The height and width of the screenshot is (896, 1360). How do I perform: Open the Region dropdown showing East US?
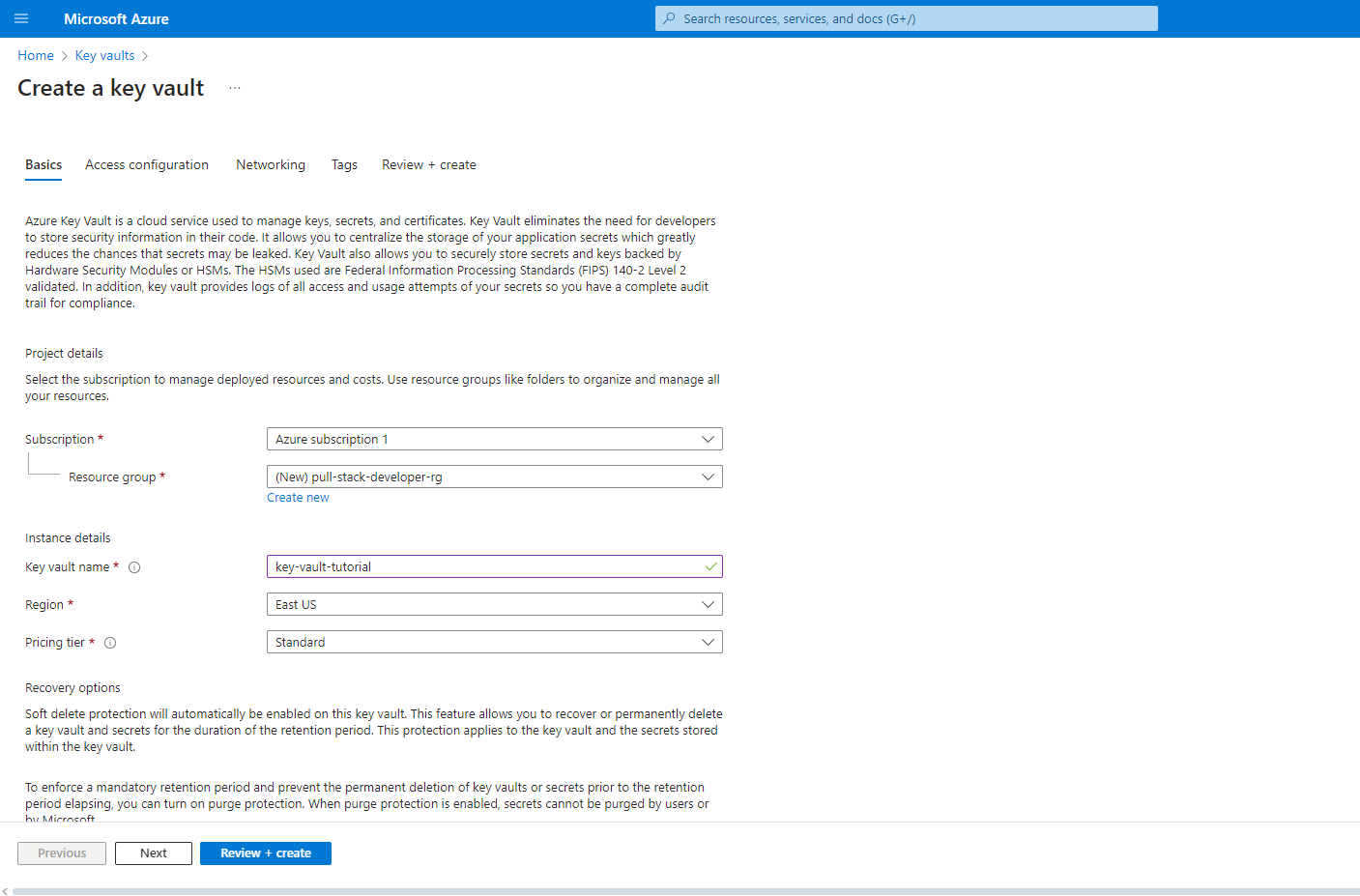494,604
